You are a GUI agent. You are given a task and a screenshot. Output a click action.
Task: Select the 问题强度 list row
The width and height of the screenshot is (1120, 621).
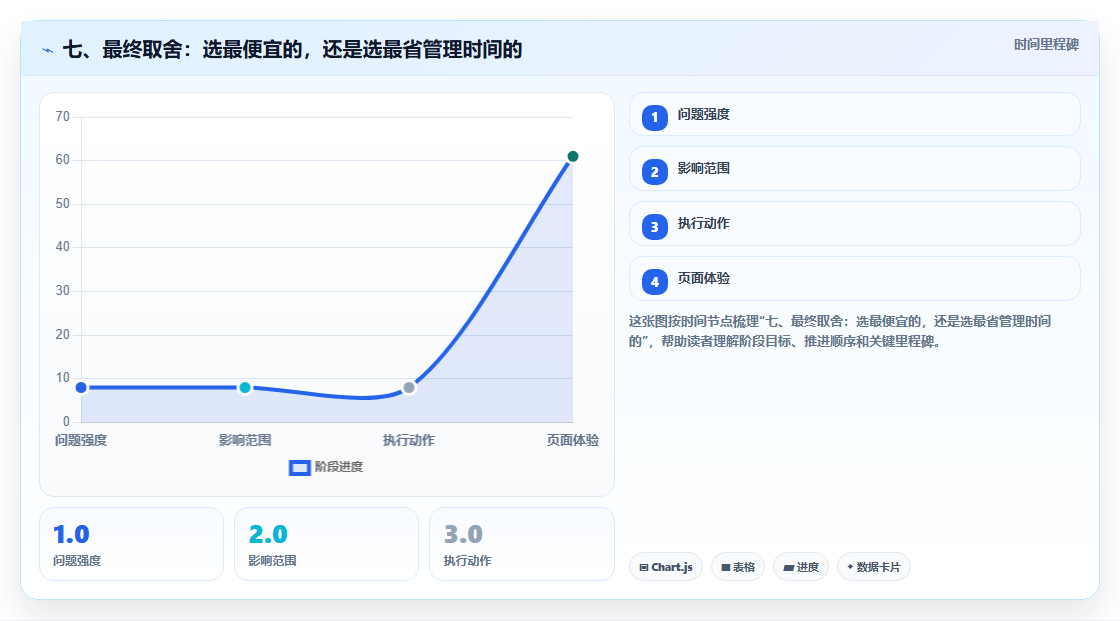click(854, 114)
